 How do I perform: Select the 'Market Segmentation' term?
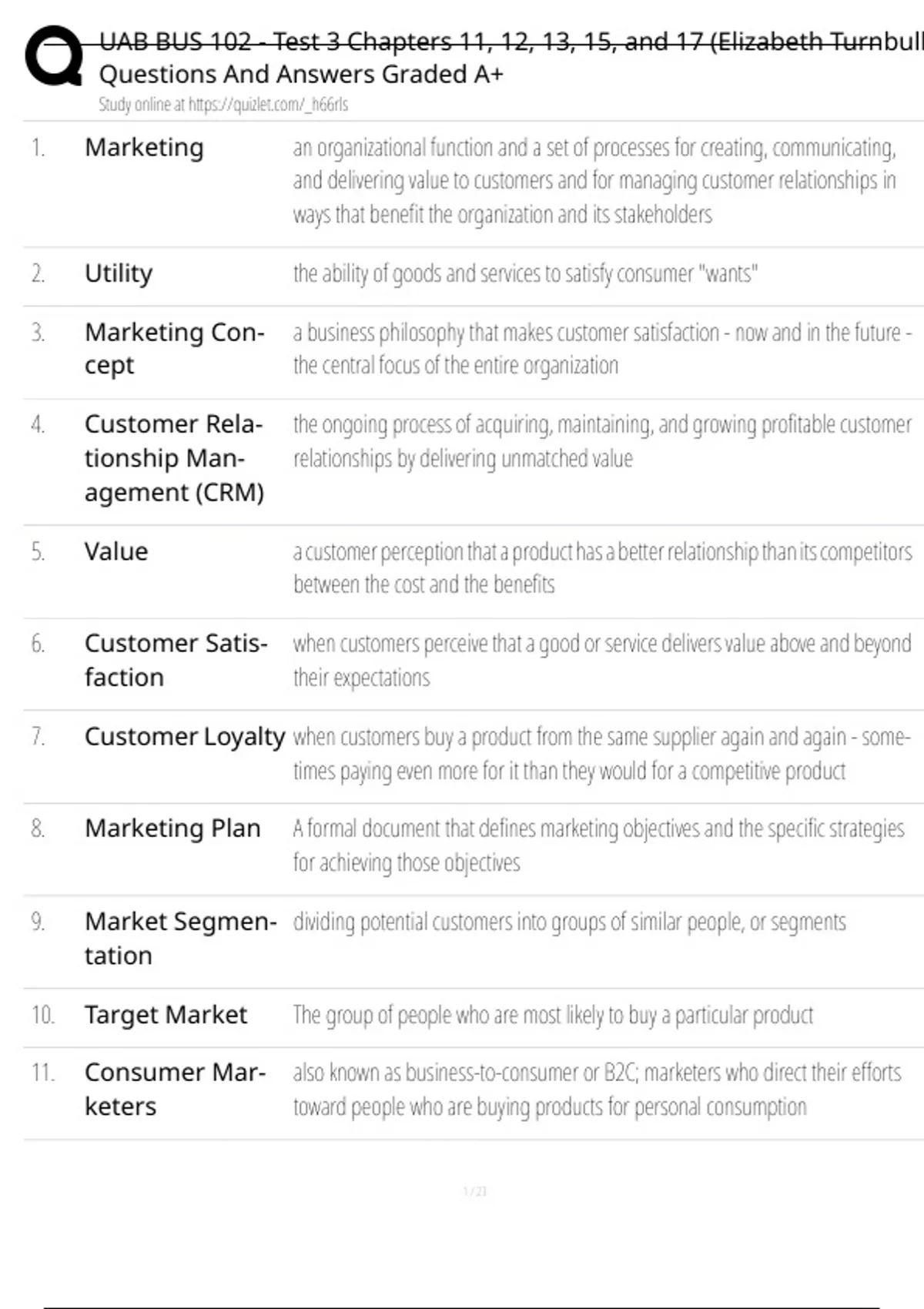[x=180, y=938]
